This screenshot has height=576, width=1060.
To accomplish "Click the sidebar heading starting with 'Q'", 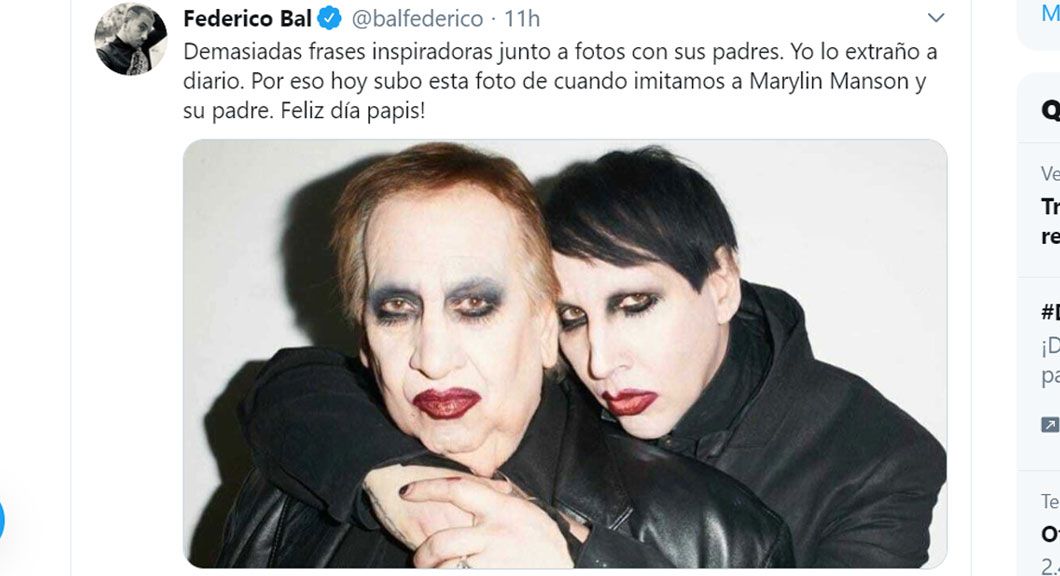I will (x=1050, y=110).
